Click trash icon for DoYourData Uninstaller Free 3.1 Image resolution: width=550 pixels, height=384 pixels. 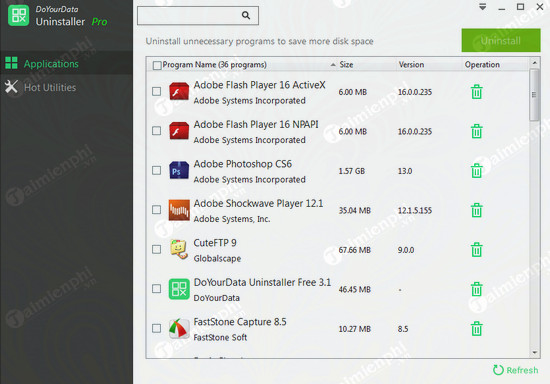coord(476,289)
